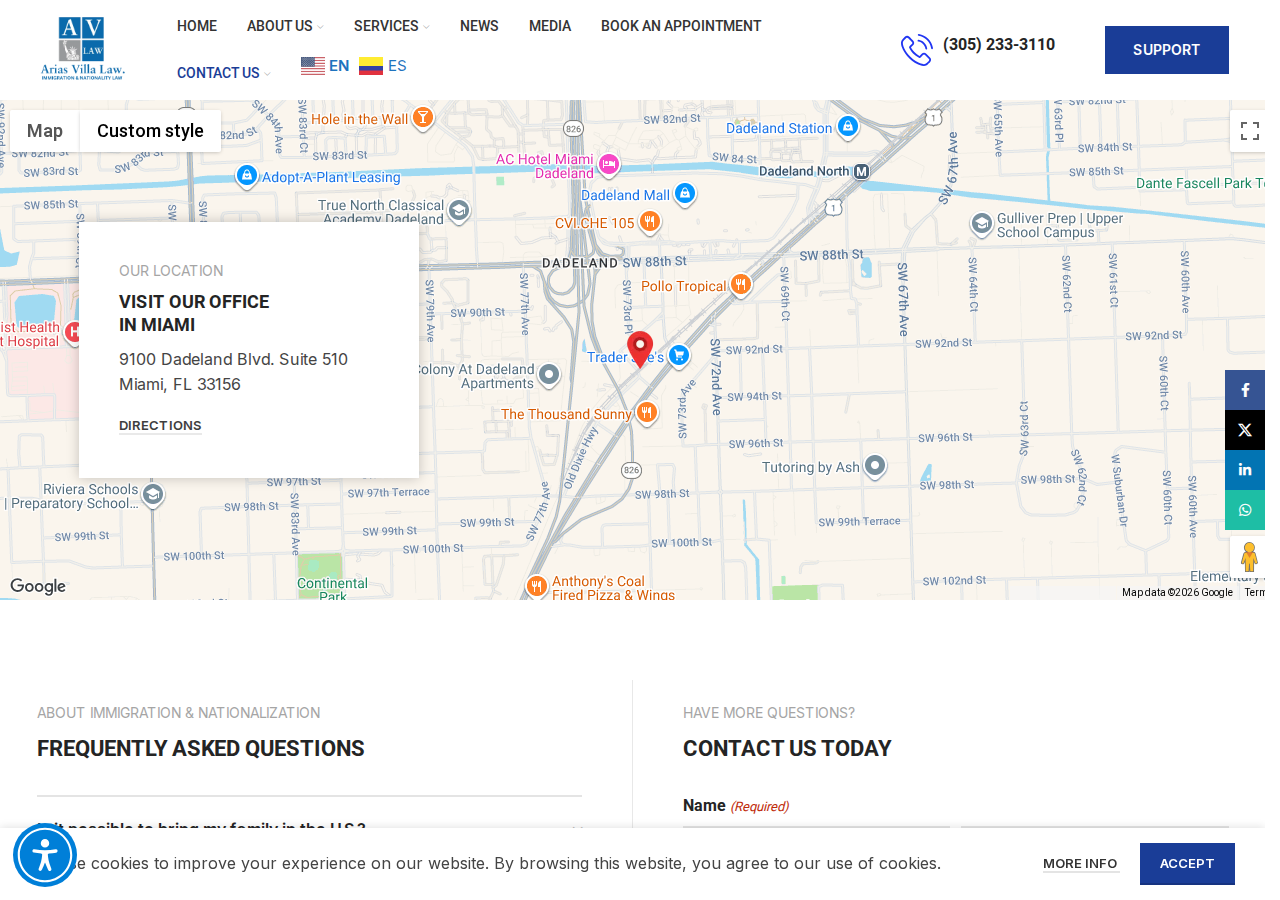Select EN language link
This screenshot has height=900, width=1280.
tap(339, 66)
